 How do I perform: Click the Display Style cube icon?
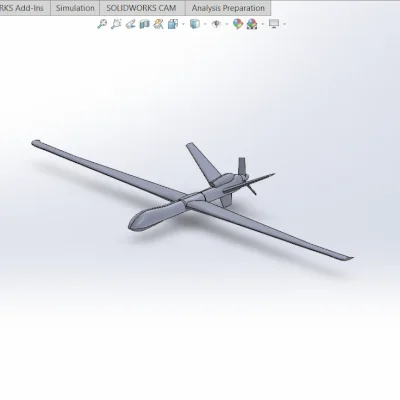click(x=195, y=24)
